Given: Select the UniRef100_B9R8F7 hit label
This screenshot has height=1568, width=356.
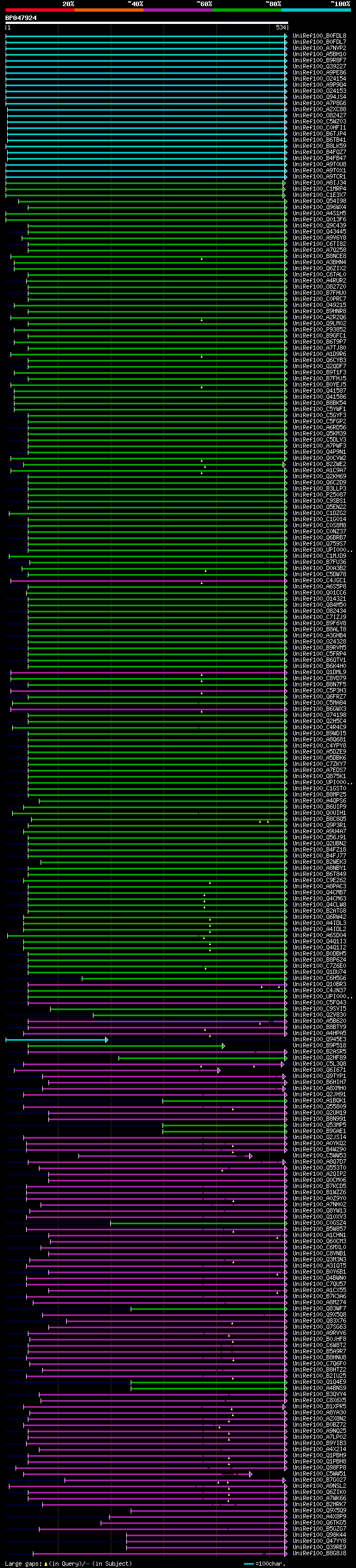Looking at the screenshot, I should point(319,60).
